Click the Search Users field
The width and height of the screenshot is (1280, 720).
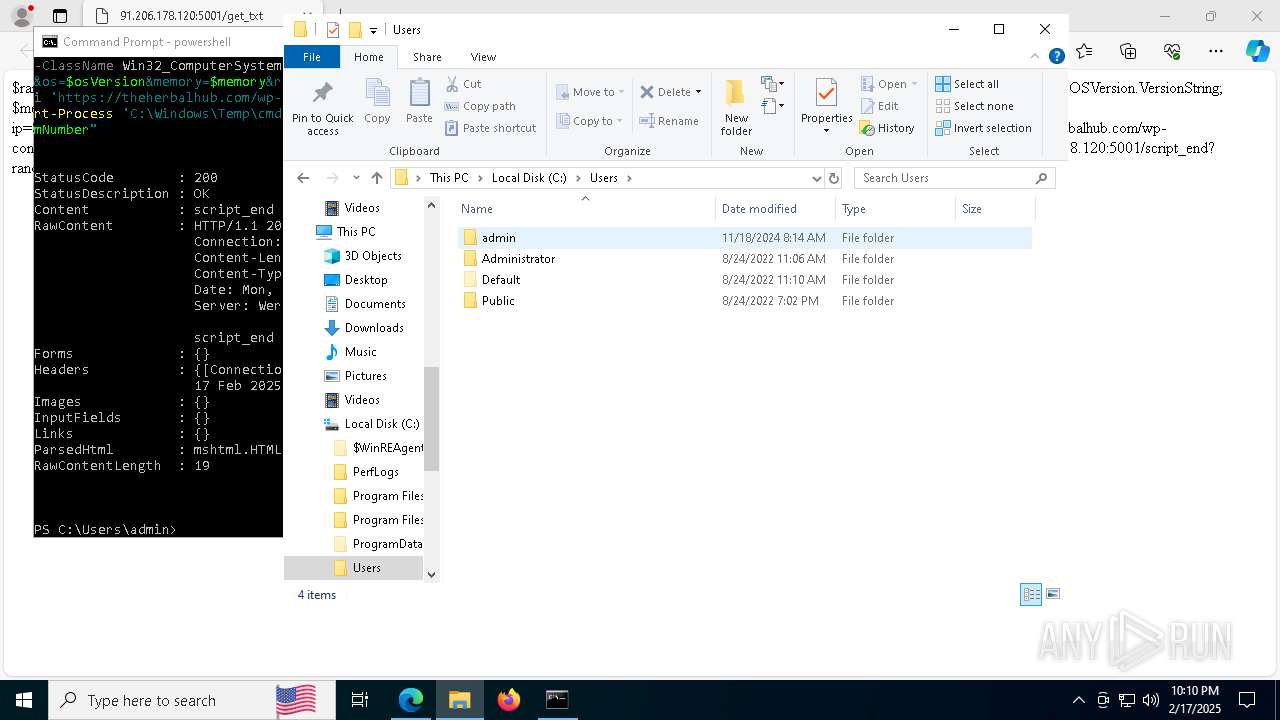click(x=955, y=178)
